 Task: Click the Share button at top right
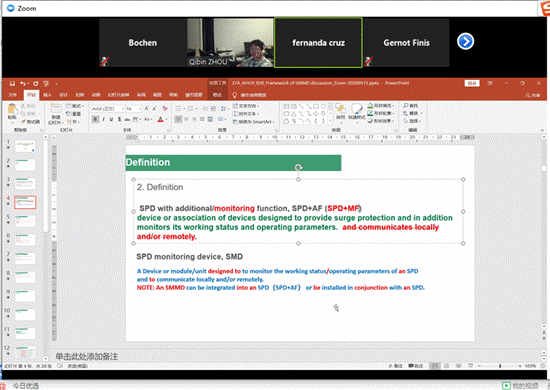pos(532,95)
